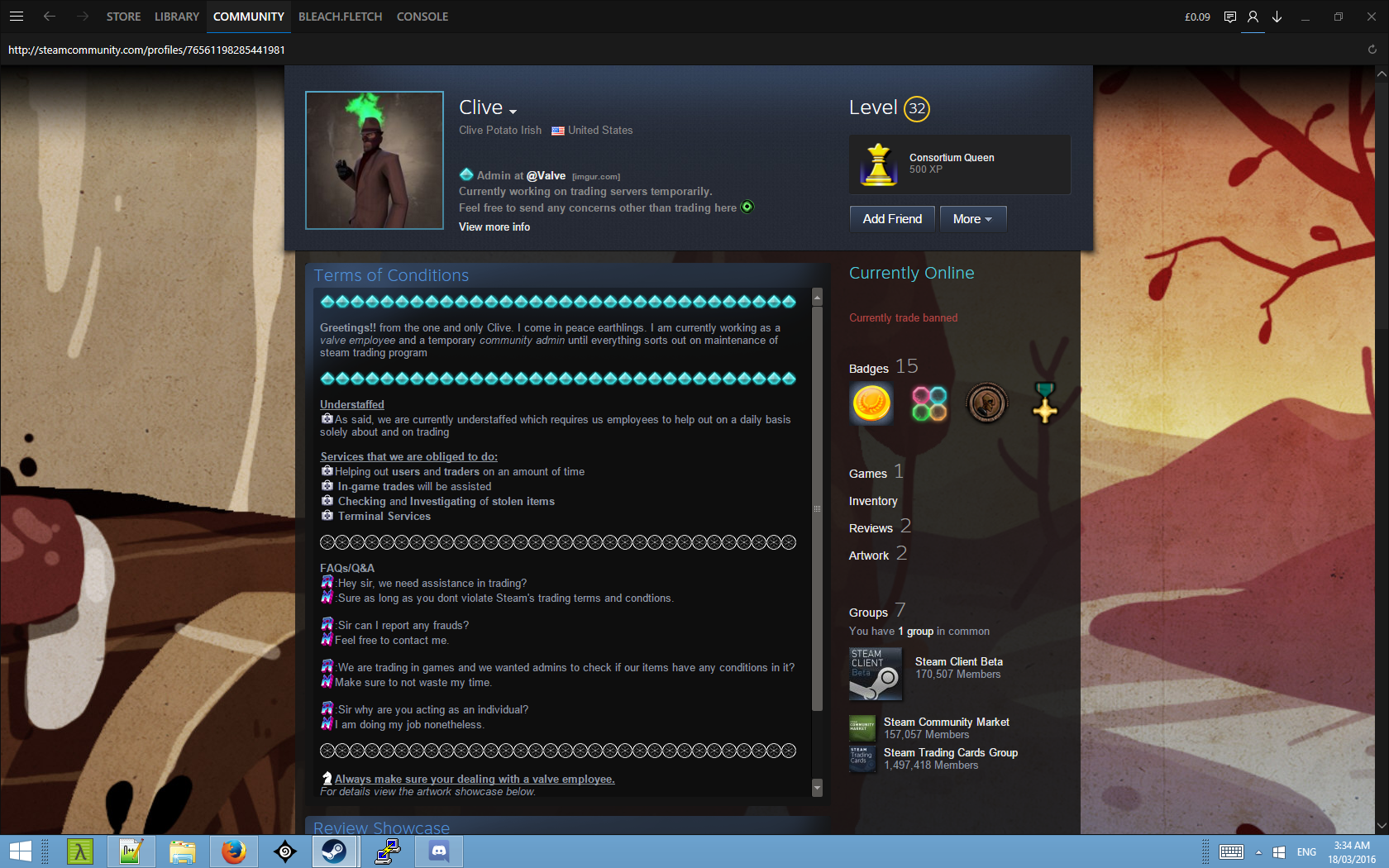Expand the More dropdown button

972,219
